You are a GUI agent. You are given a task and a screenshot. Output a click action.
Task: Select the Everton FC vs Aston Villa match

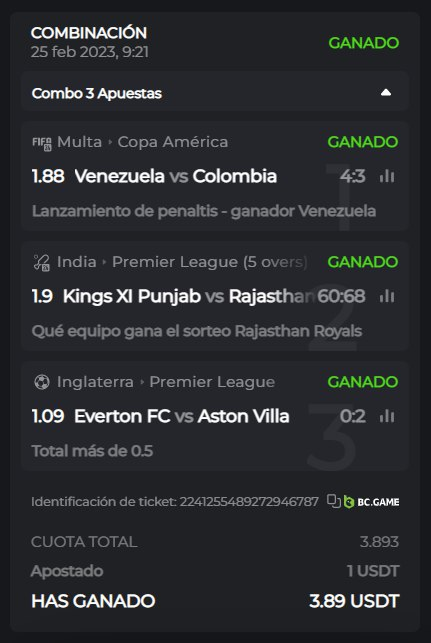click(x=182, y=416)
